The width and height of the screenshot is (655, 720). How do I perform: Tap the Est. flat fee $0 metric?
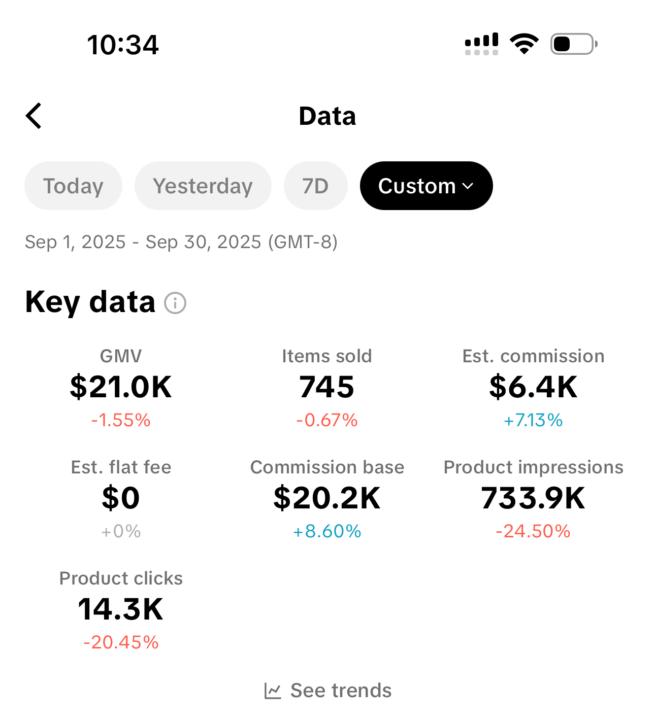(121, 498)
